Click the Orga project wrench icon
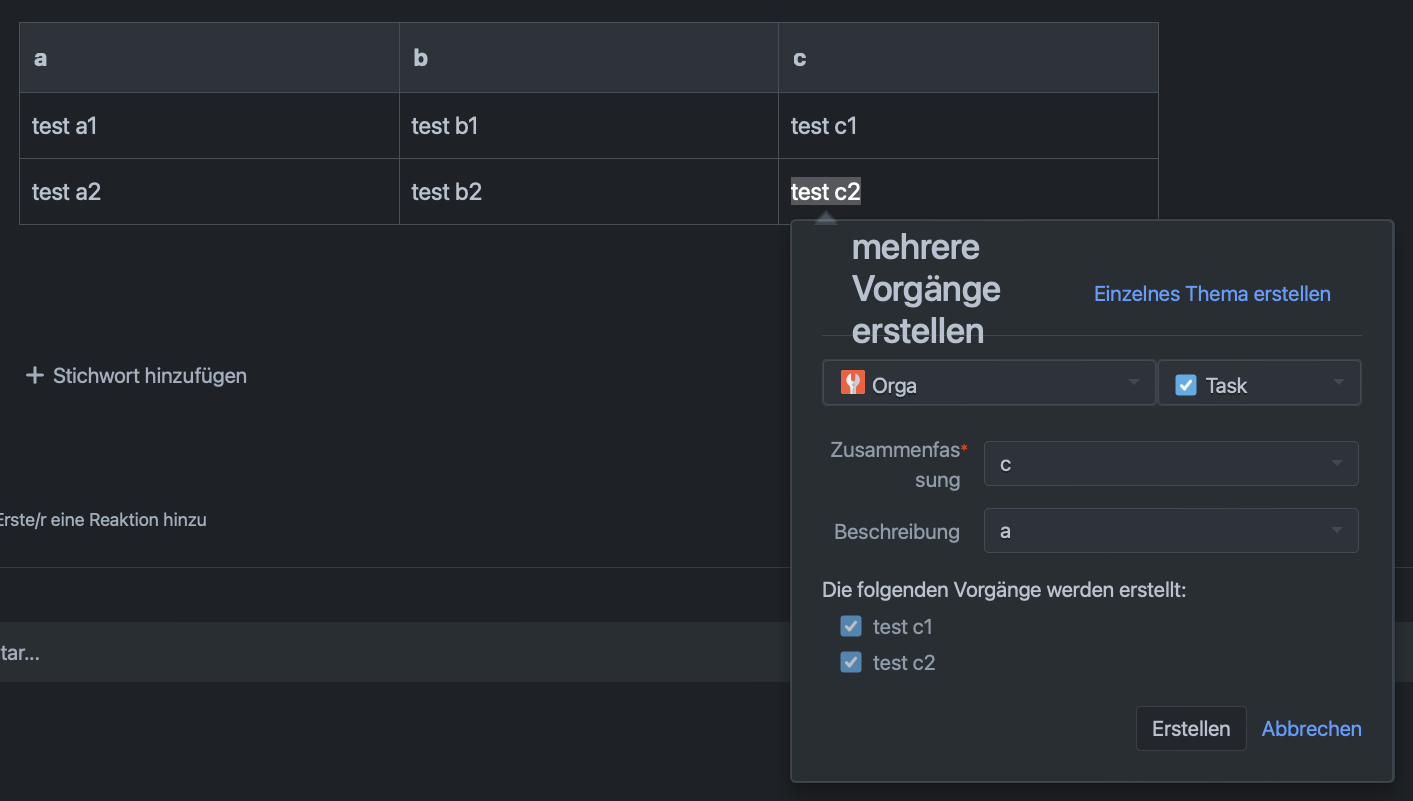 tap(852, 383)
